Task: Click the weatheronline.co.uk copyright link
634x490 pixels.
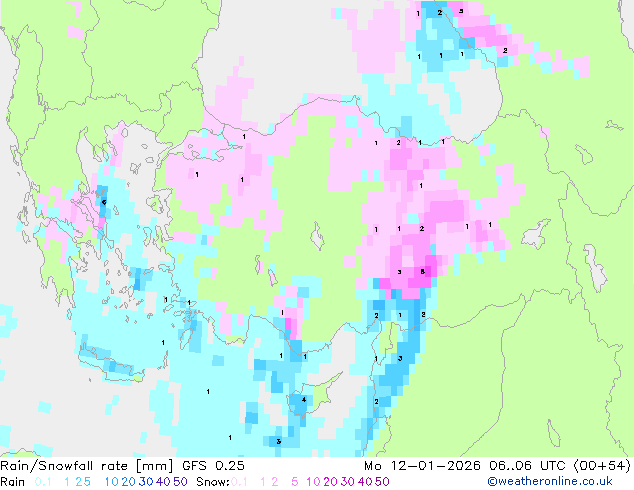Action: coord(550,481)
